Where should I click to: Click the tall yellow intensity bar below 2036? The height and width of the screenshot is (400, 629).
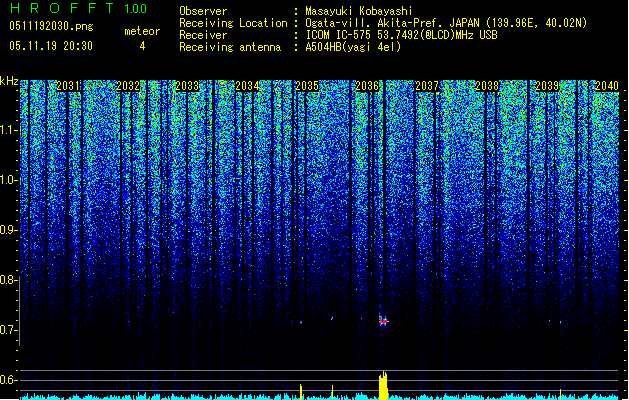[x=383, y=385]
